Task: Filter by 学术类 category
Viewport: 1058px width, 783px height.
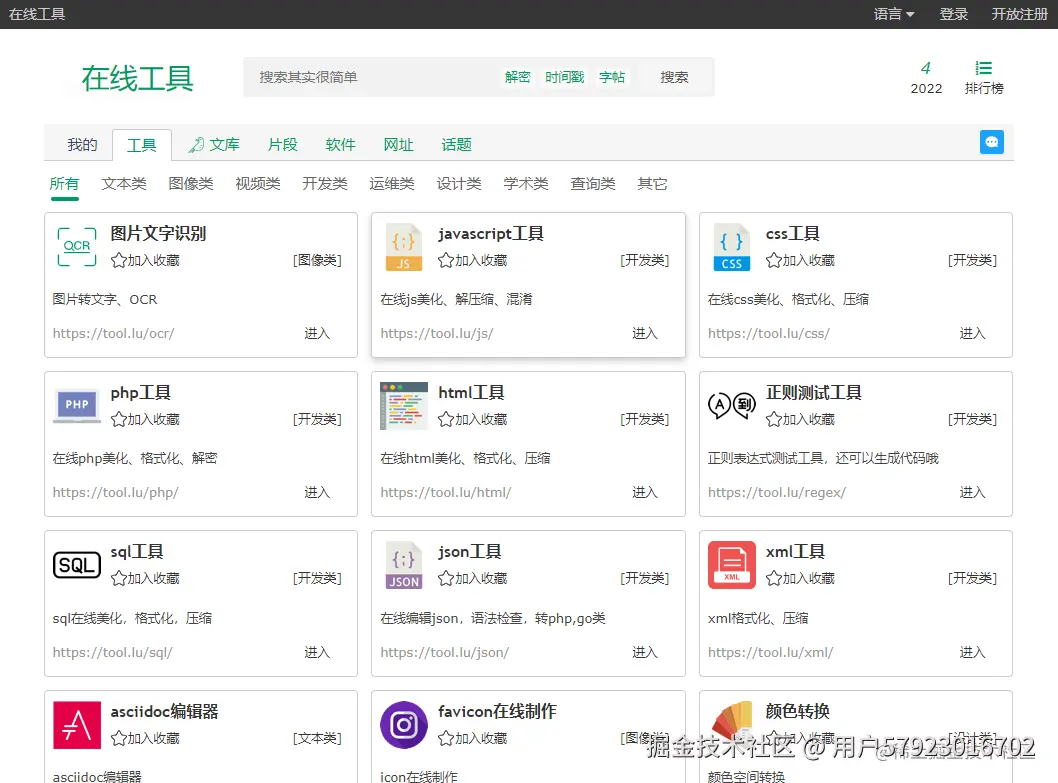Action: pyautogui.click(x=526, y=184)
